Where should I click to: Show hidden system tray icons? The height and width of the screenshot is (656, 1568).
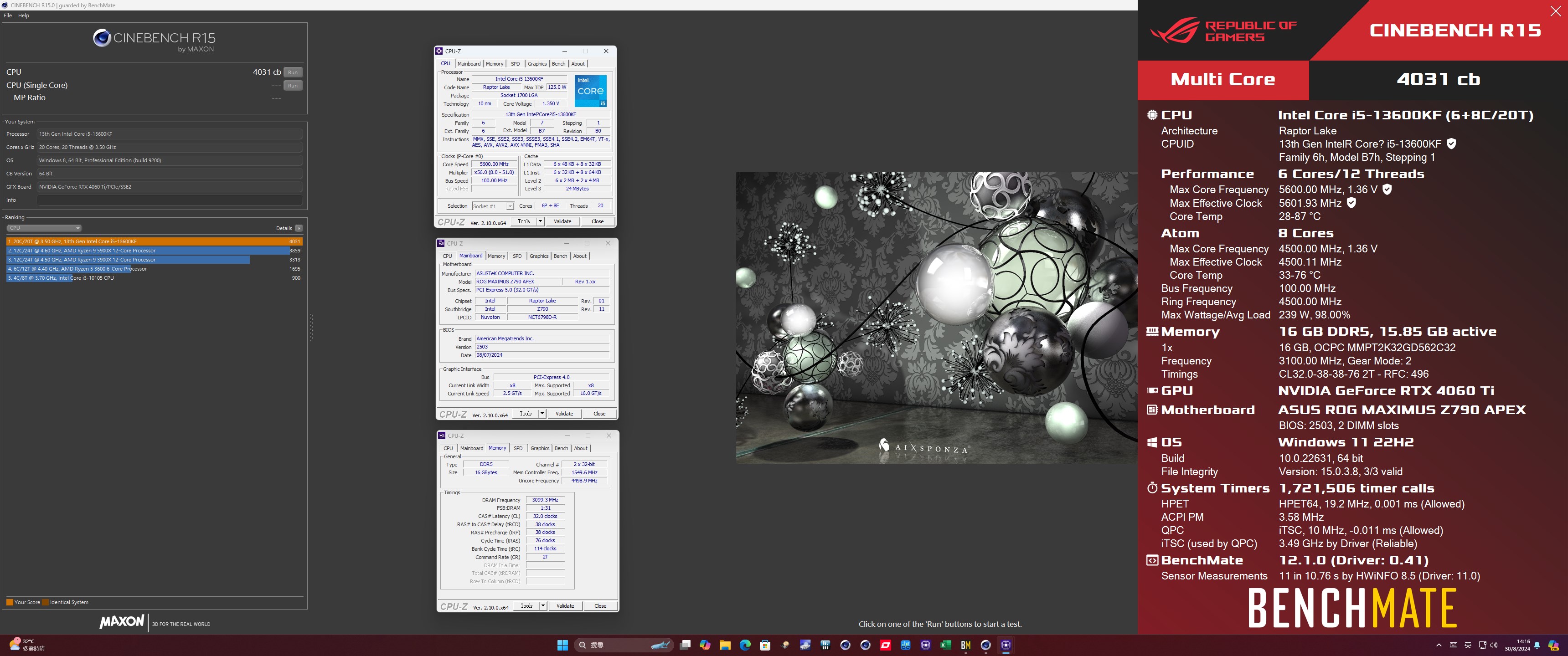tap(1439, 645)
